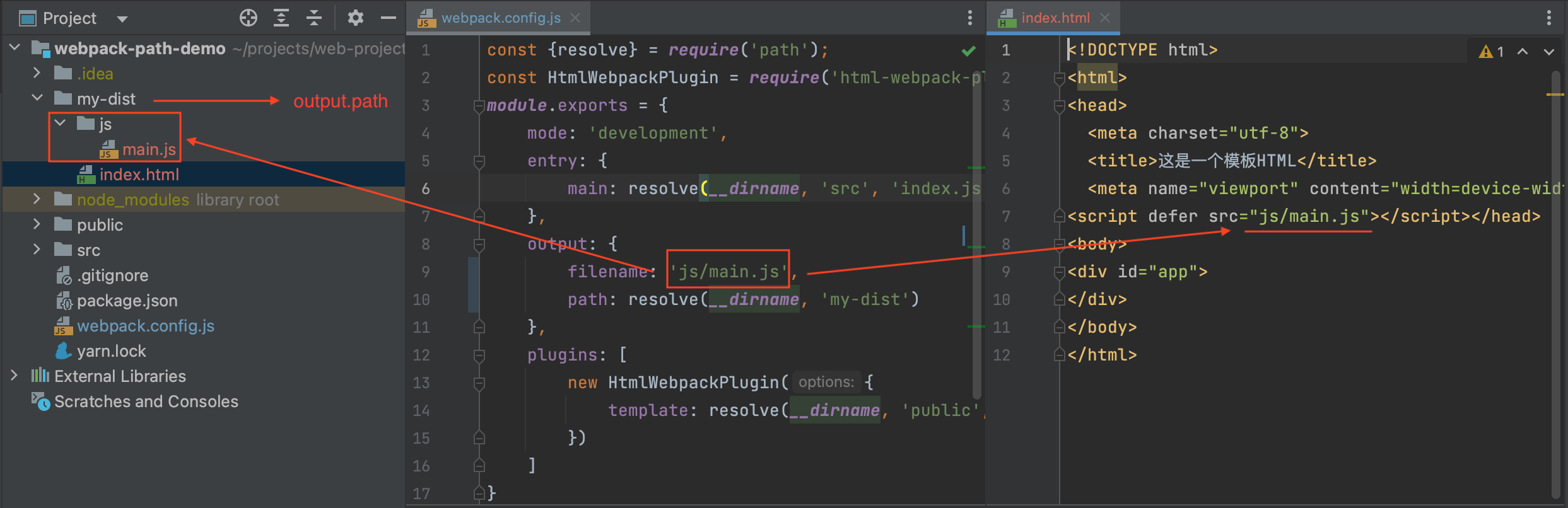This screenshot has width=1568, height=508.
Task: Select main.js in the project tree
Action: (x=149, y=149)
